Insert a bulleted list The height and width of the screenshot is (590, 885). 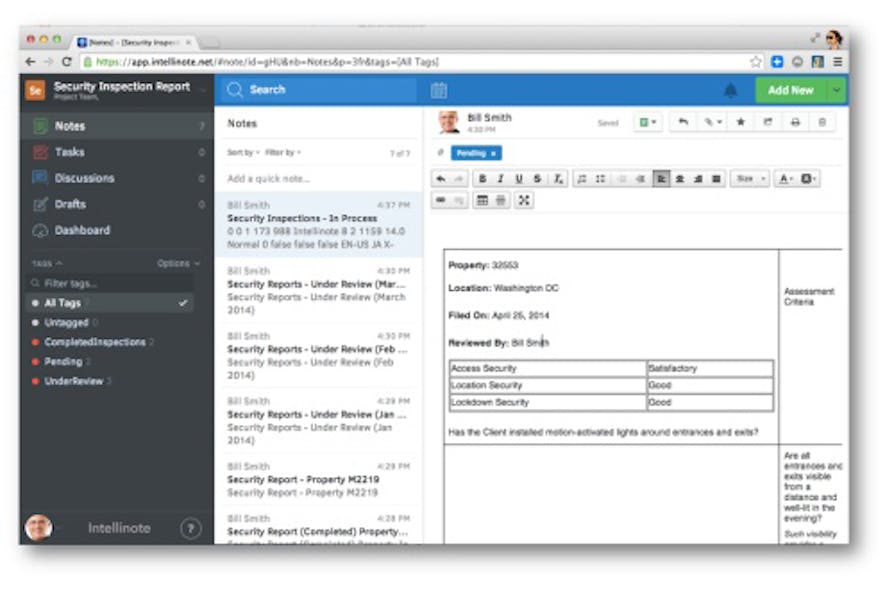(601, 179)
